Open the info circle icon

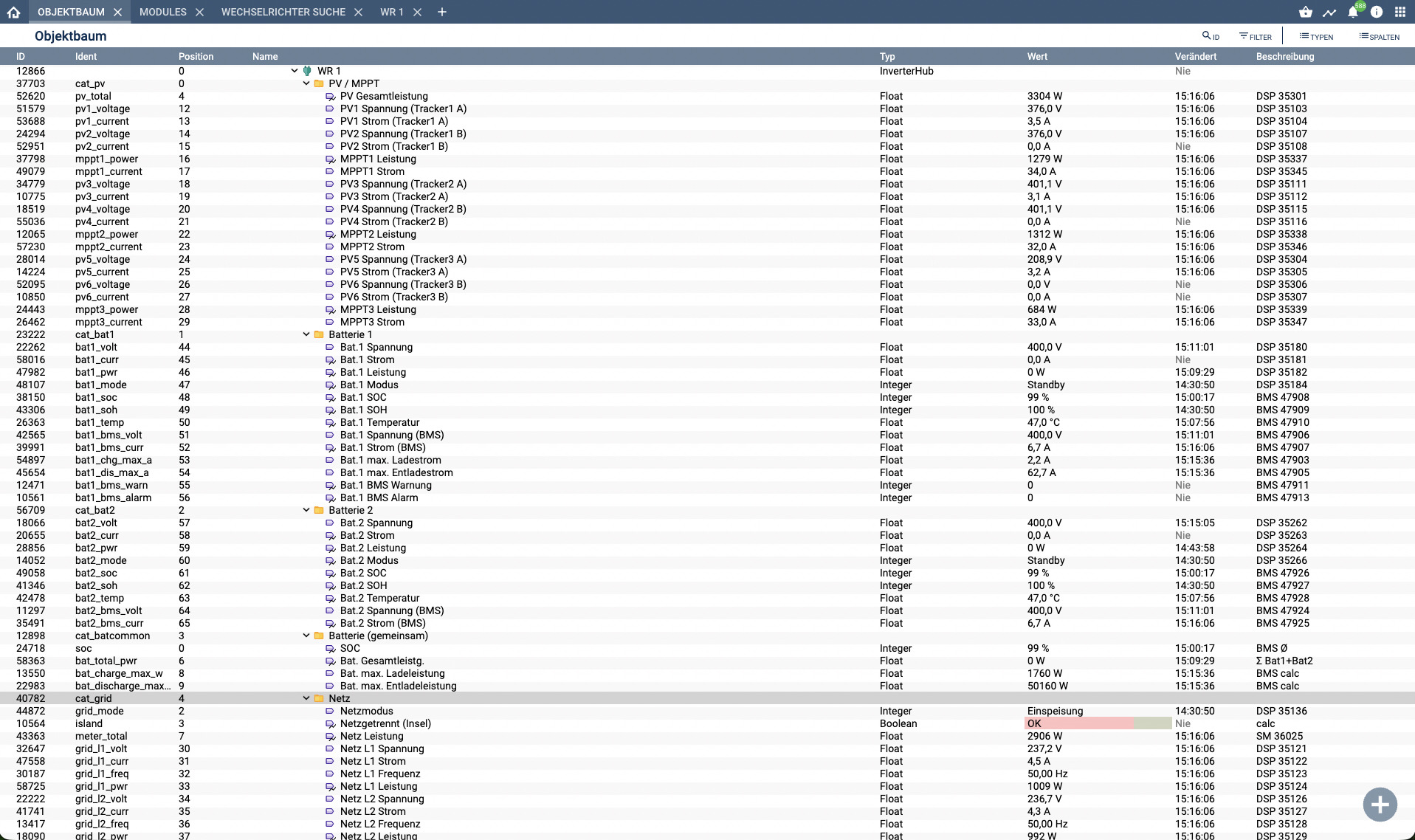pyautogui.click(x=1377, y=12)
